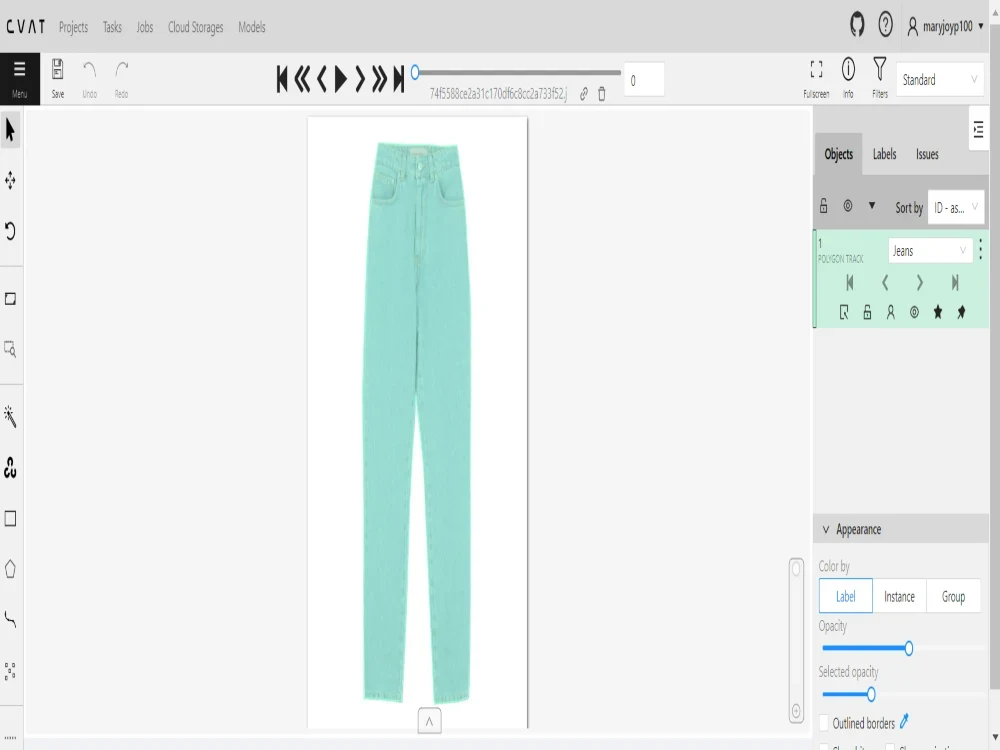Go to Jeans track first keyframe
This screenshot has height=750, width=1000.
pos(849,283)
